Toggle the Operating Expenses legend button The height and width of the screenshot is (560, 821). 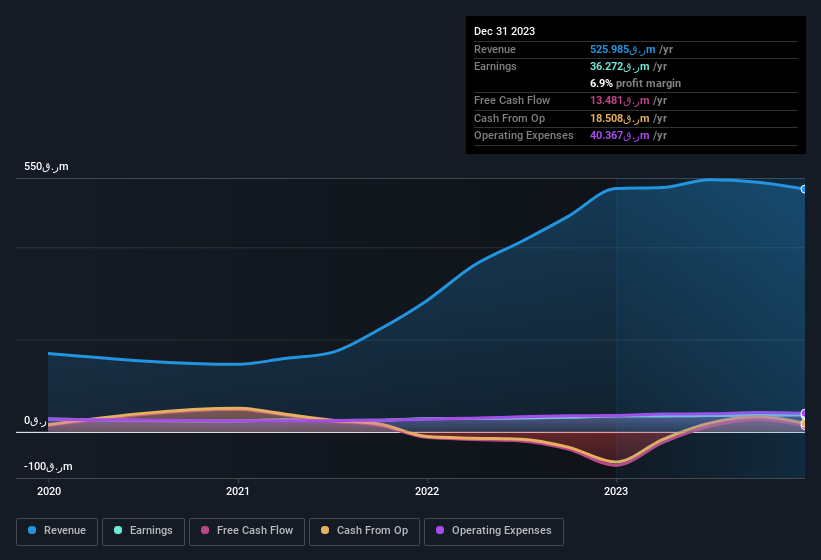[494, 532]
